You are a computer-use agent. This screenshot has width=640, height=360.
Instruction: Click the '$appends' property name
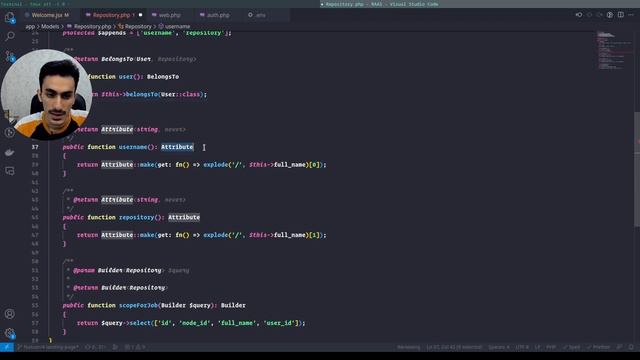pos(112,33)
